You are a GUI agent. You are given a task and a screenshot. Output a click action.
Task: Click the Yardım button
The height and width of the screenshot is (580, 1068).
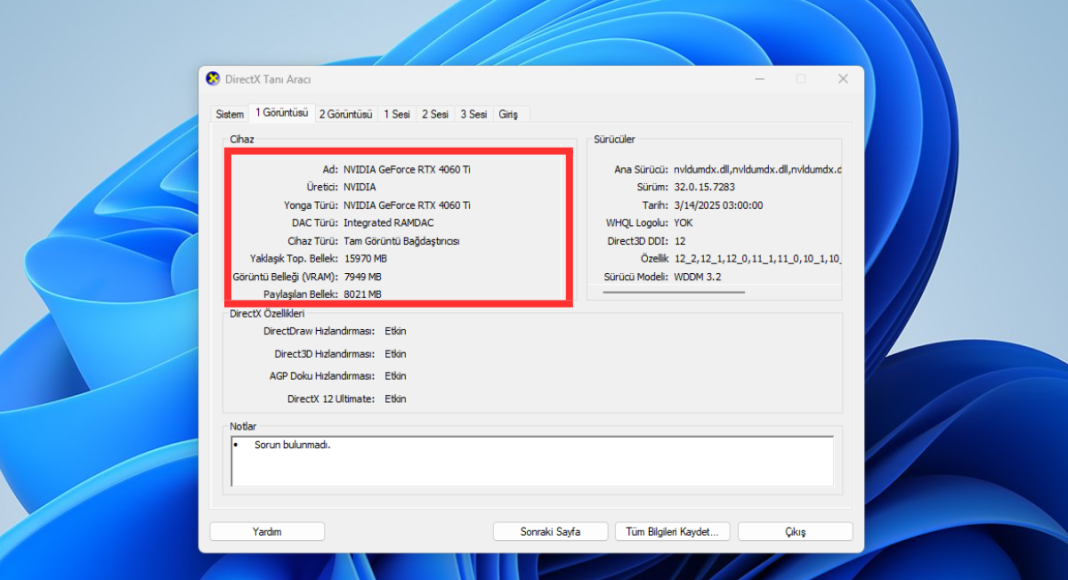click(267, 532)
